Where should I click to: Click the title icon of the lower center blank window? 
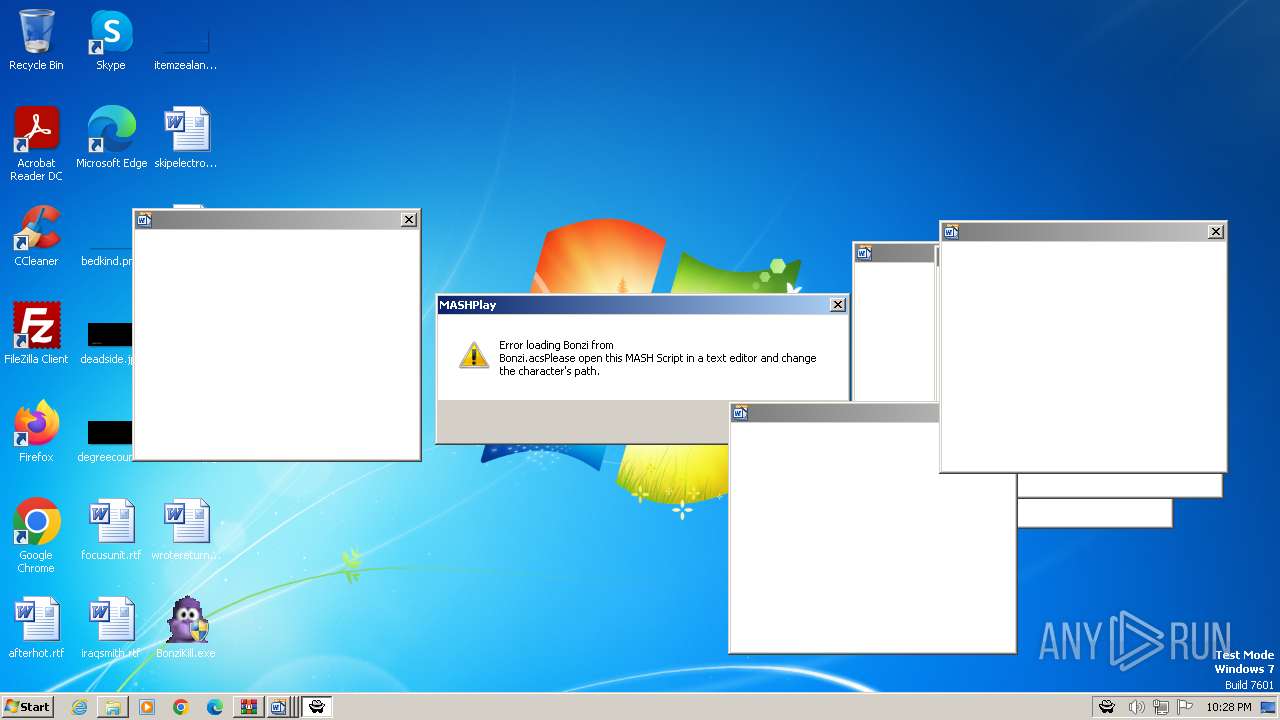coord(740,413)
